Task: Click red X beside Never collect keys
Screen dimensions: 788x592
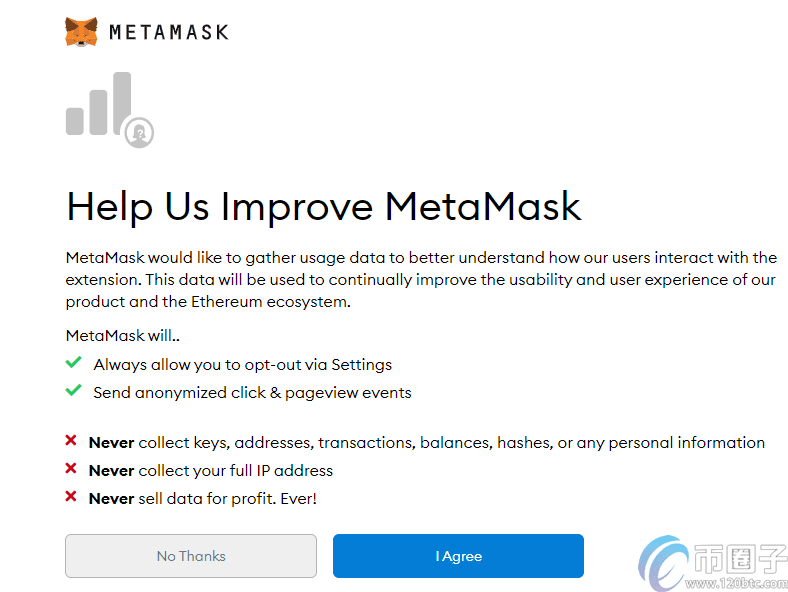Action: [71, 441]
